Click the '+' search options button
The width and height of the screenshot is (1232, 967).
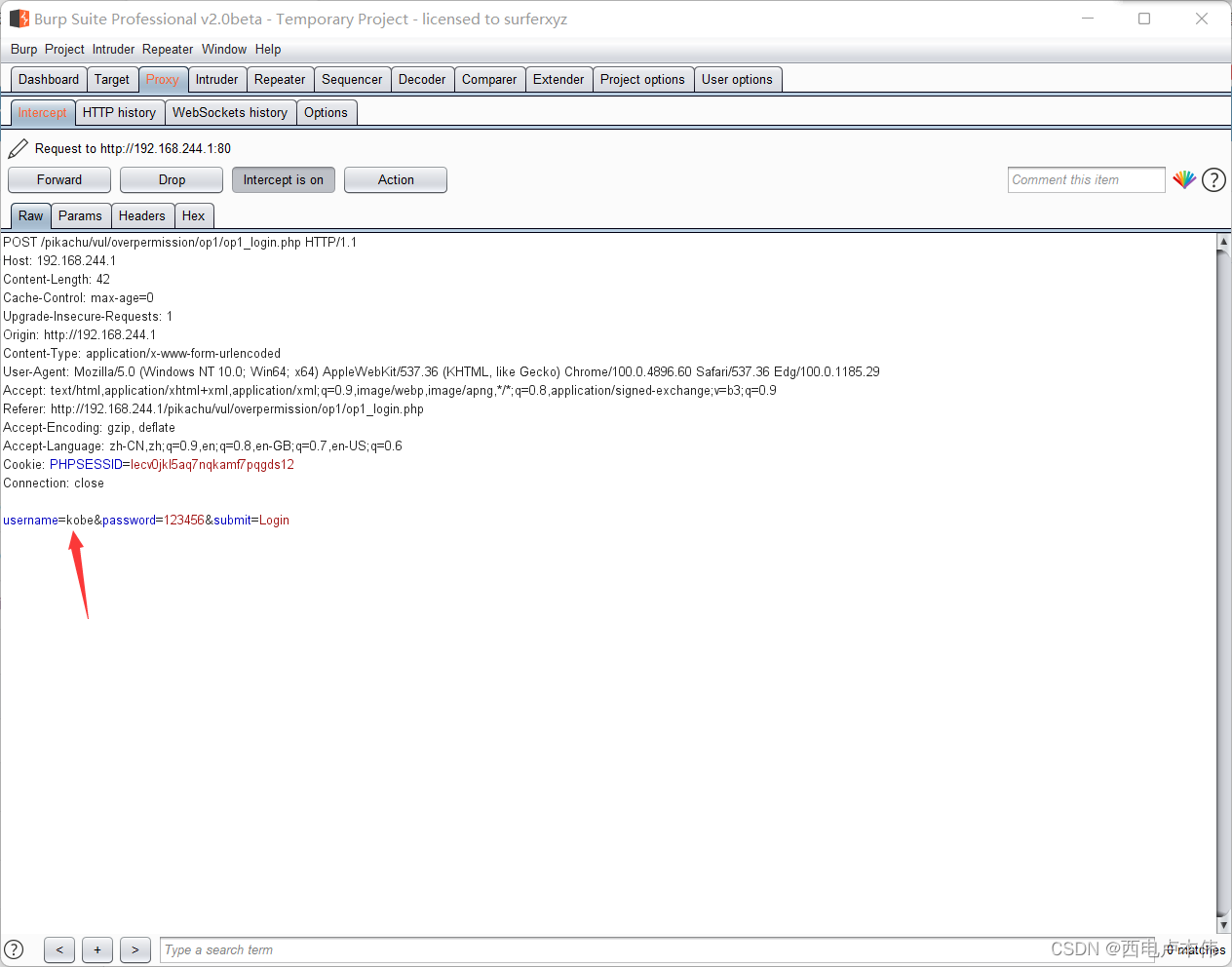point(97,949)
